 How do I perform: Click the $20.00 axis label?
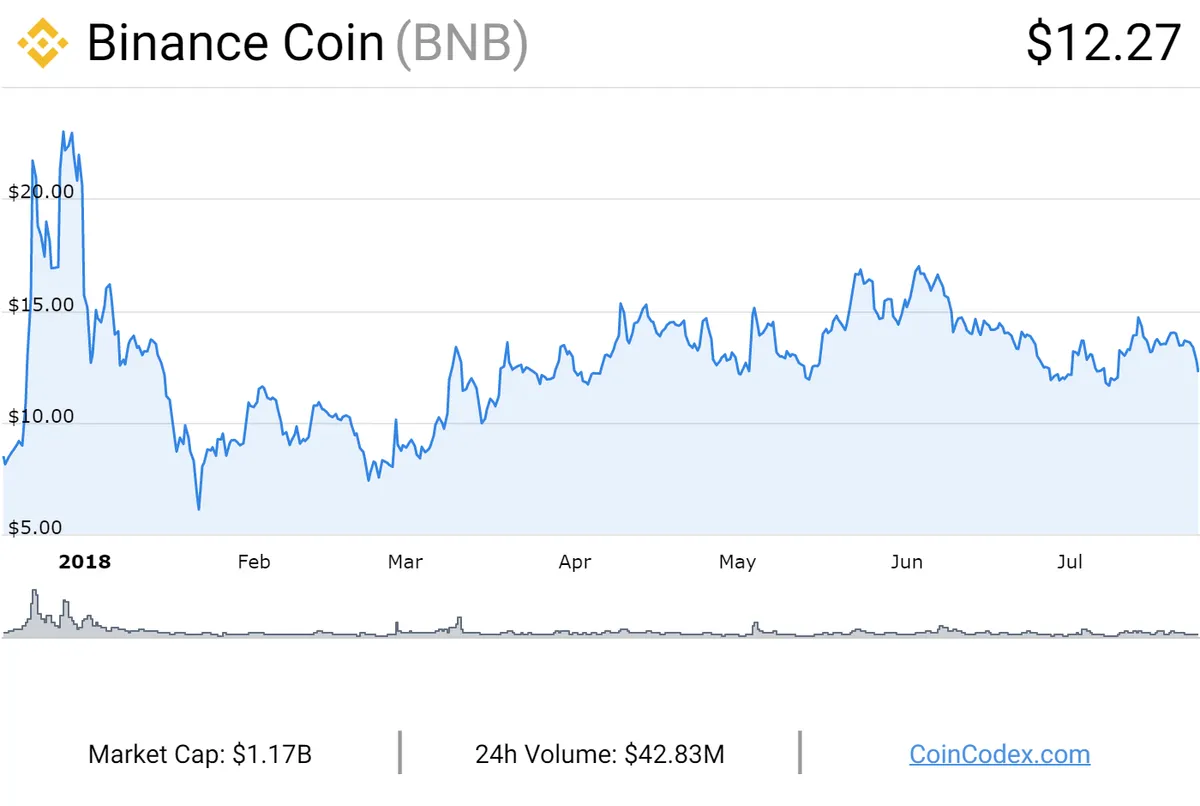[41, 191]
